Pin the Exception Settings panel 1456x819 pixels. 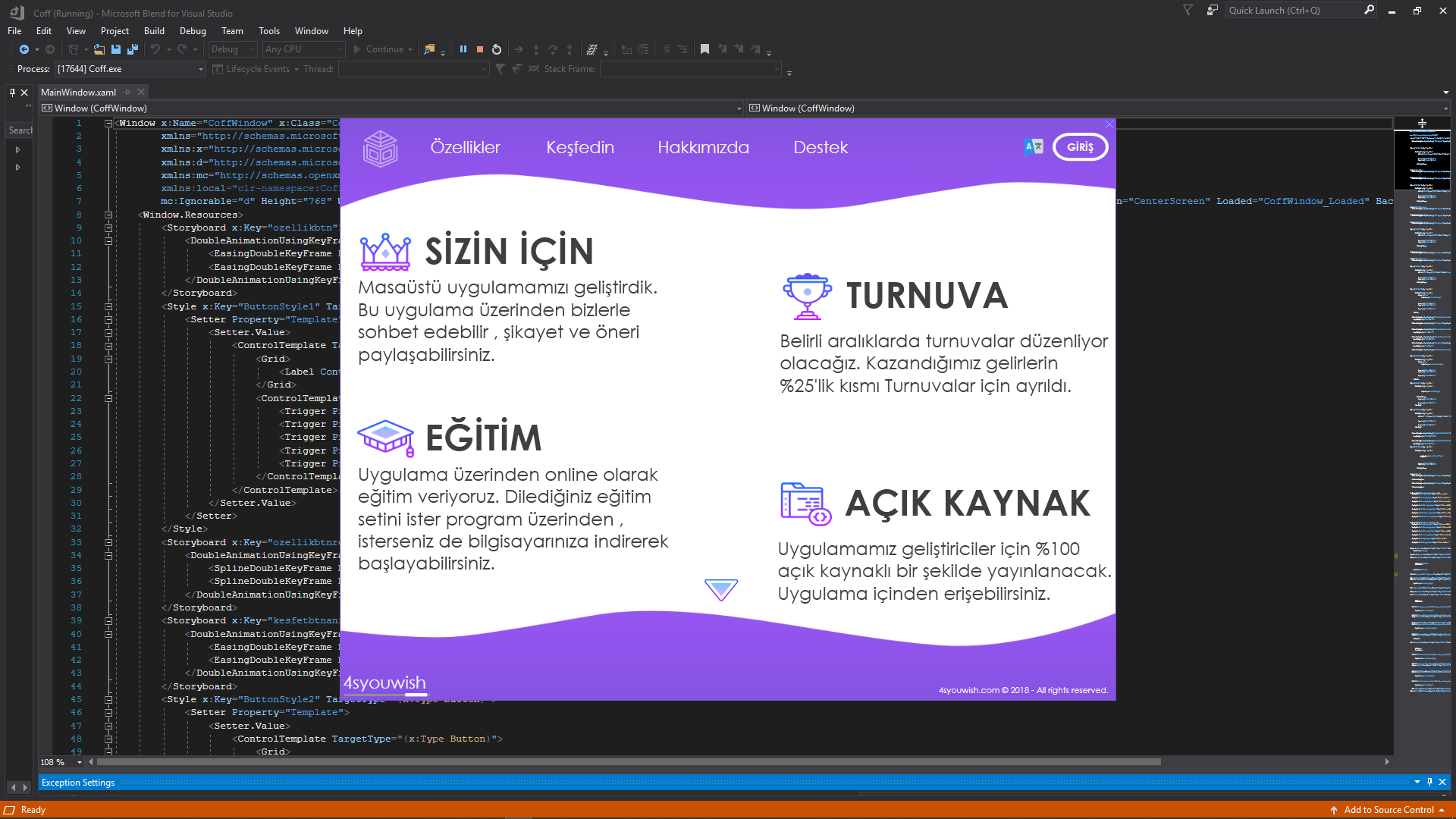(1429, 782)
